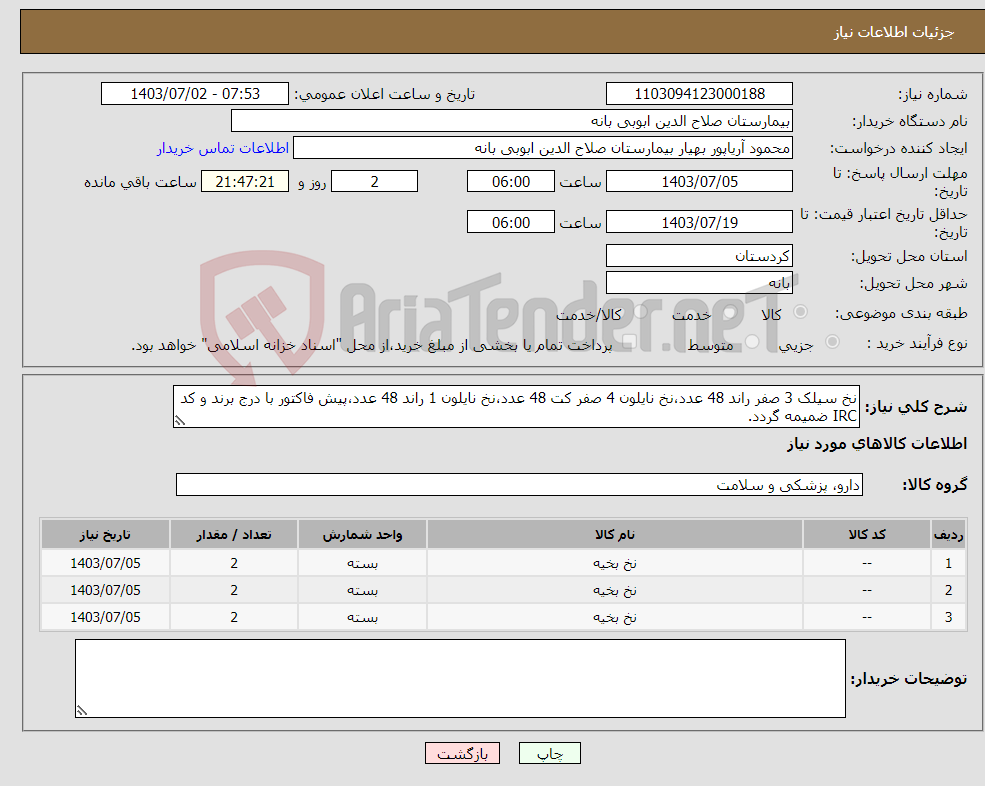Screen dimensions: 985x786
Task: Click the request number field 1103094123000188
Action: [x=699, y=94]
